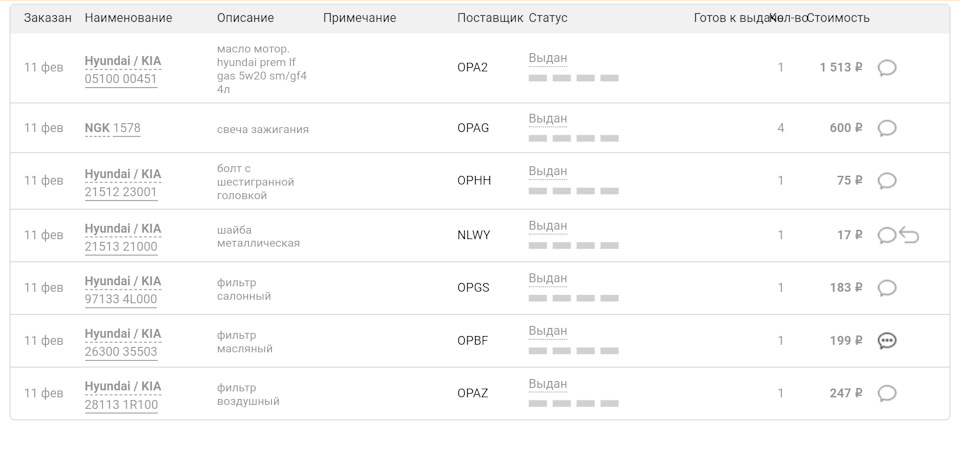The width and height of the screenshot is (960, 463).
Task: Open comment icon for washer 21513 21000
Action: click(886, 235)
